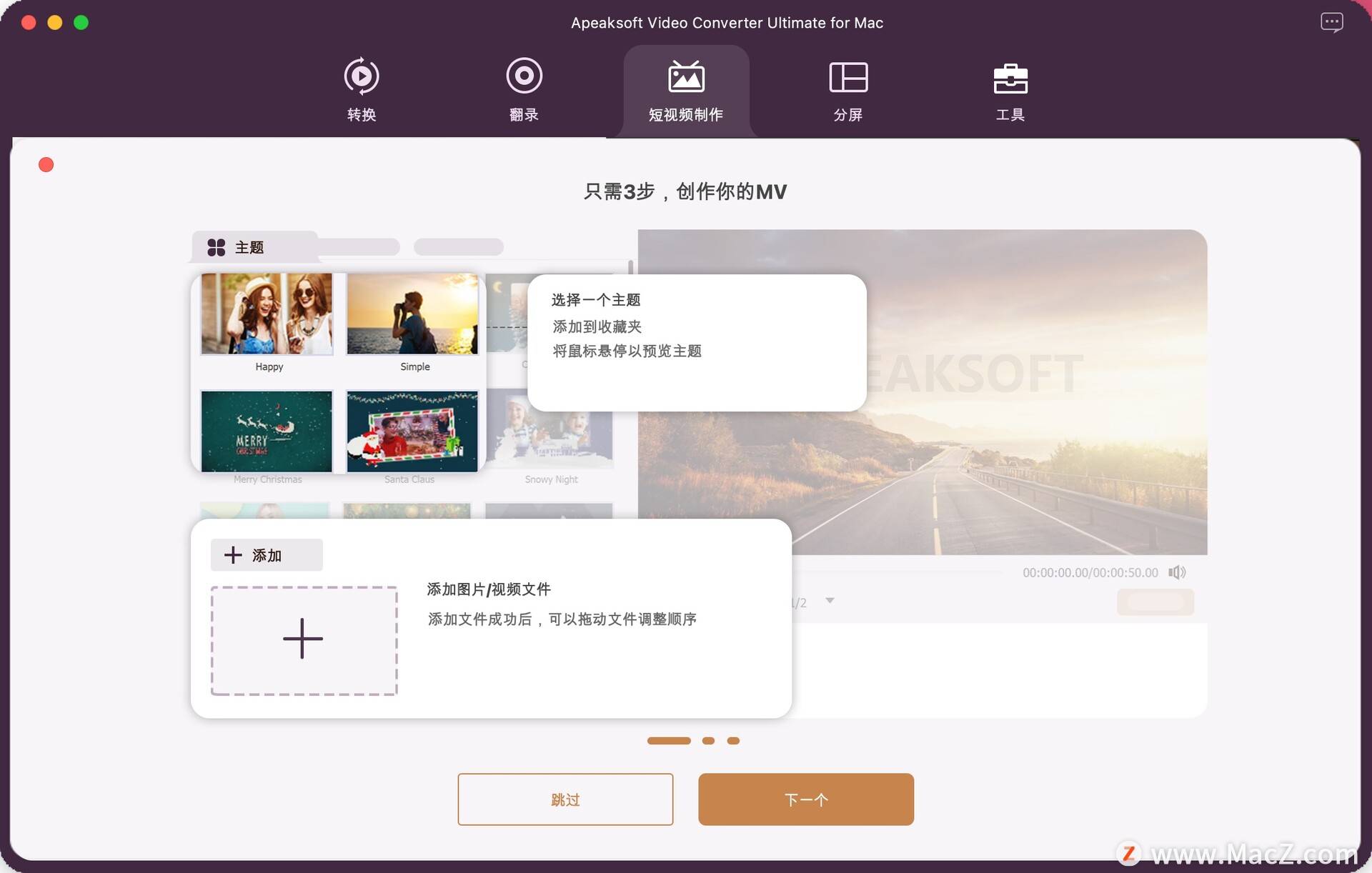1372x873 pixels.
Task: Open the 转换 converter tab
Action: [x=362, y=90]
